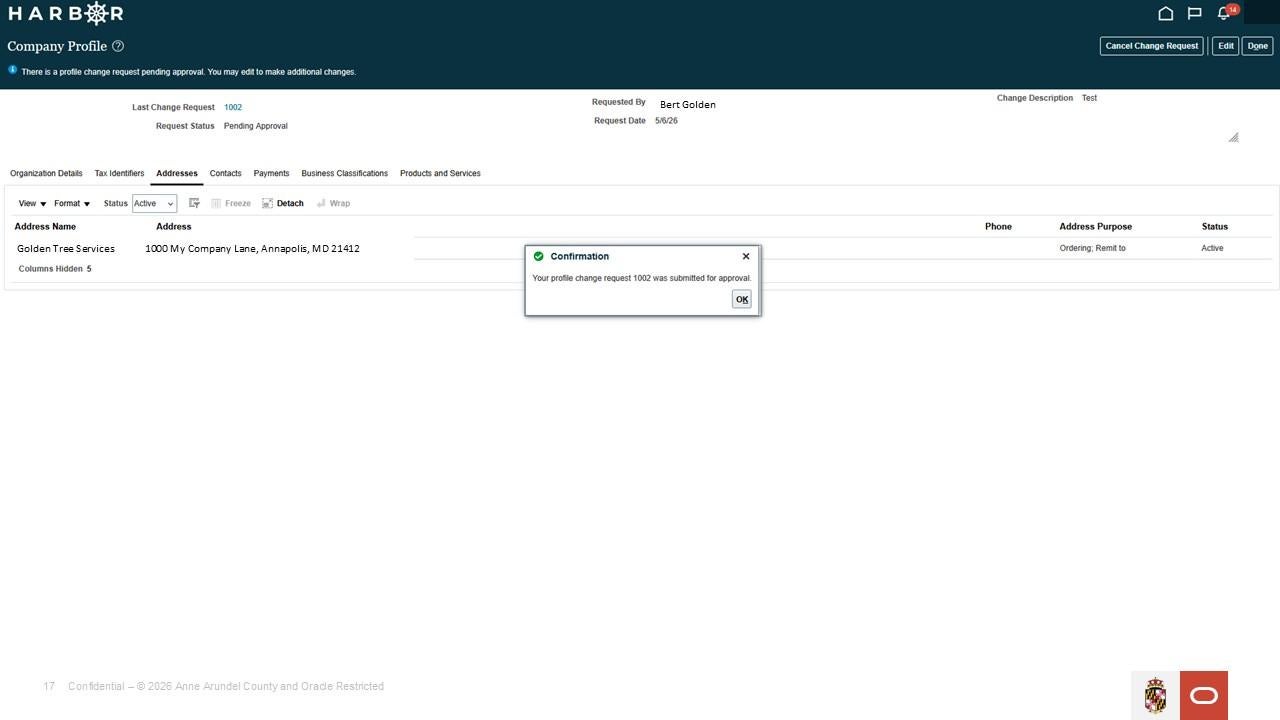Image resolution: width=1280 pixels, height=720 pixels.
Task: Click the Change Description resize handle
Action: (1233, 137)
